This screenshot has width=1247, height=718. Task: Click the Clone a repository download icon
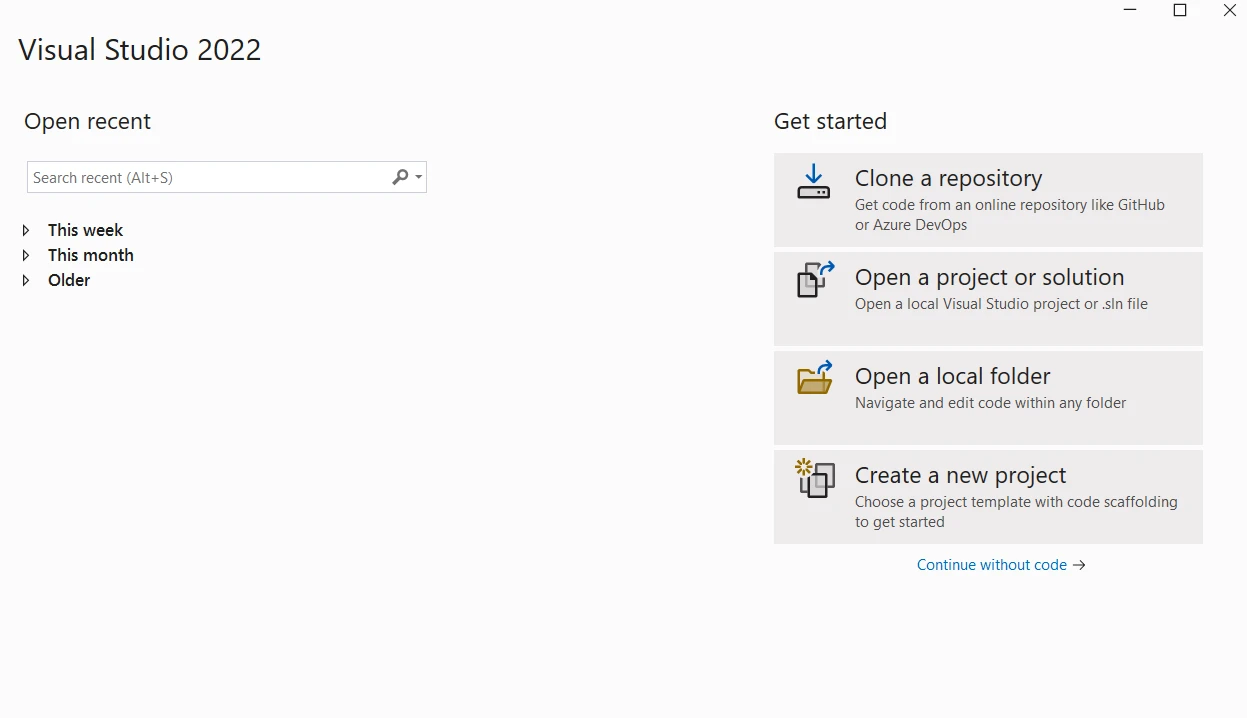point(813,182)
